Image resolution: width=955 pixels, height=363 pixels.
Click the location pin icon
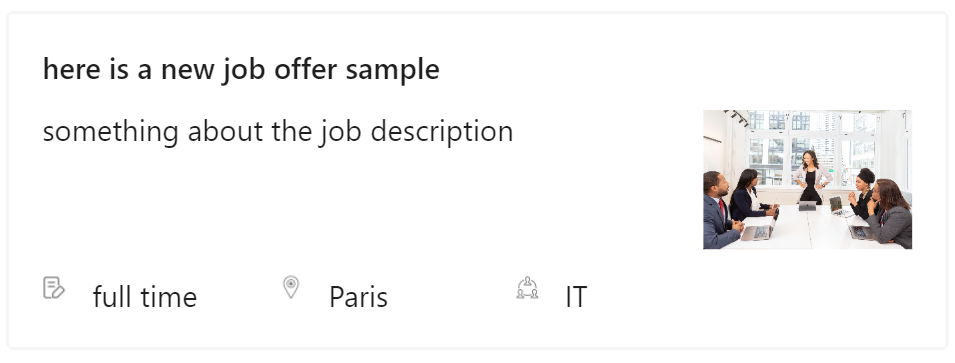click(291, 287)
